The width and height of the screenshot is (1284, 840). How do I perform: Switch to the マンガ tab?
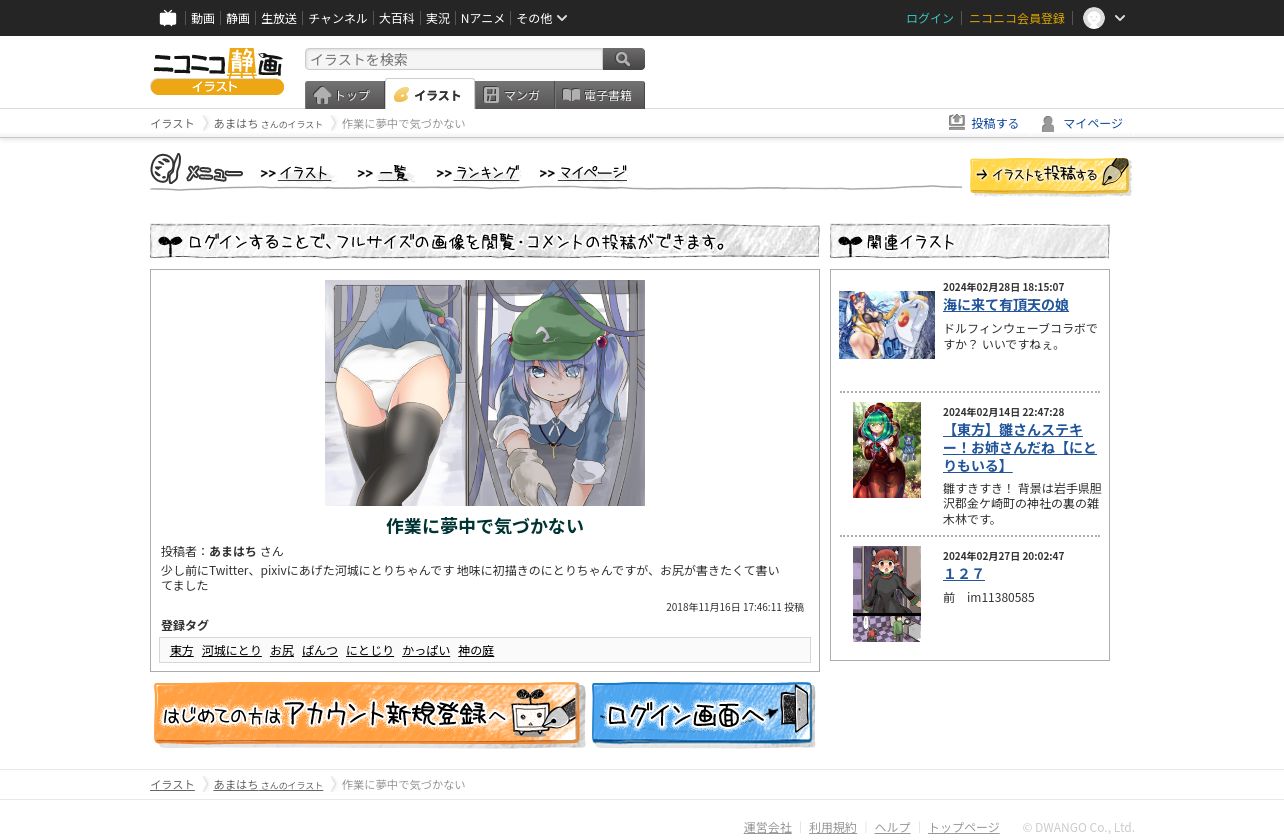(514, 95)
